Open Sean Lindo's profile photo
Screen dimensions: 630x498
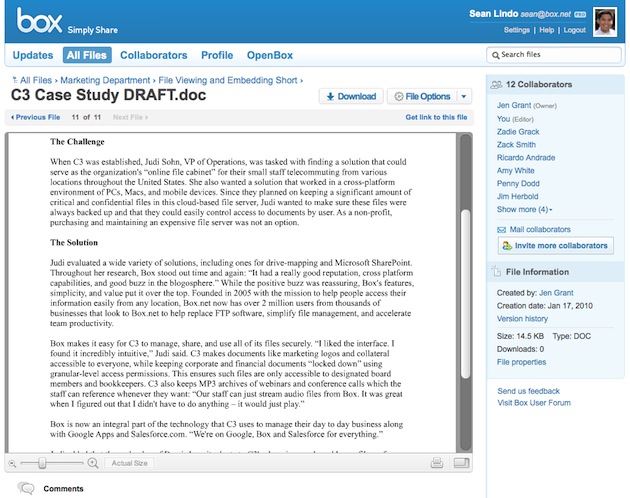point(605,22)
